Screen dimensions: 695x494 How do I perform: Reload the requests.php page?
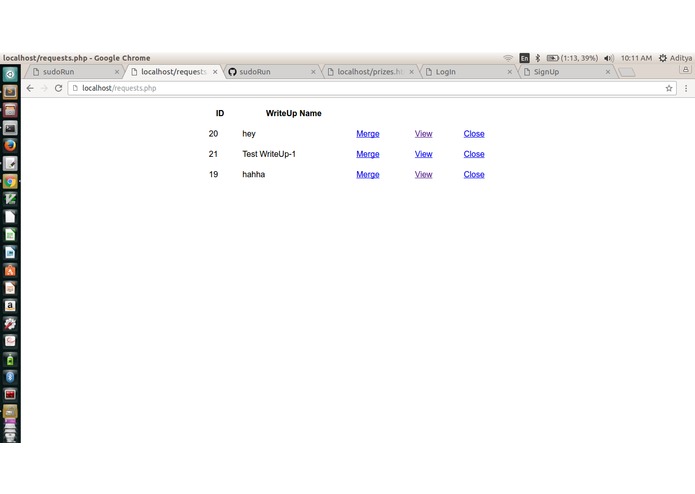58,88
